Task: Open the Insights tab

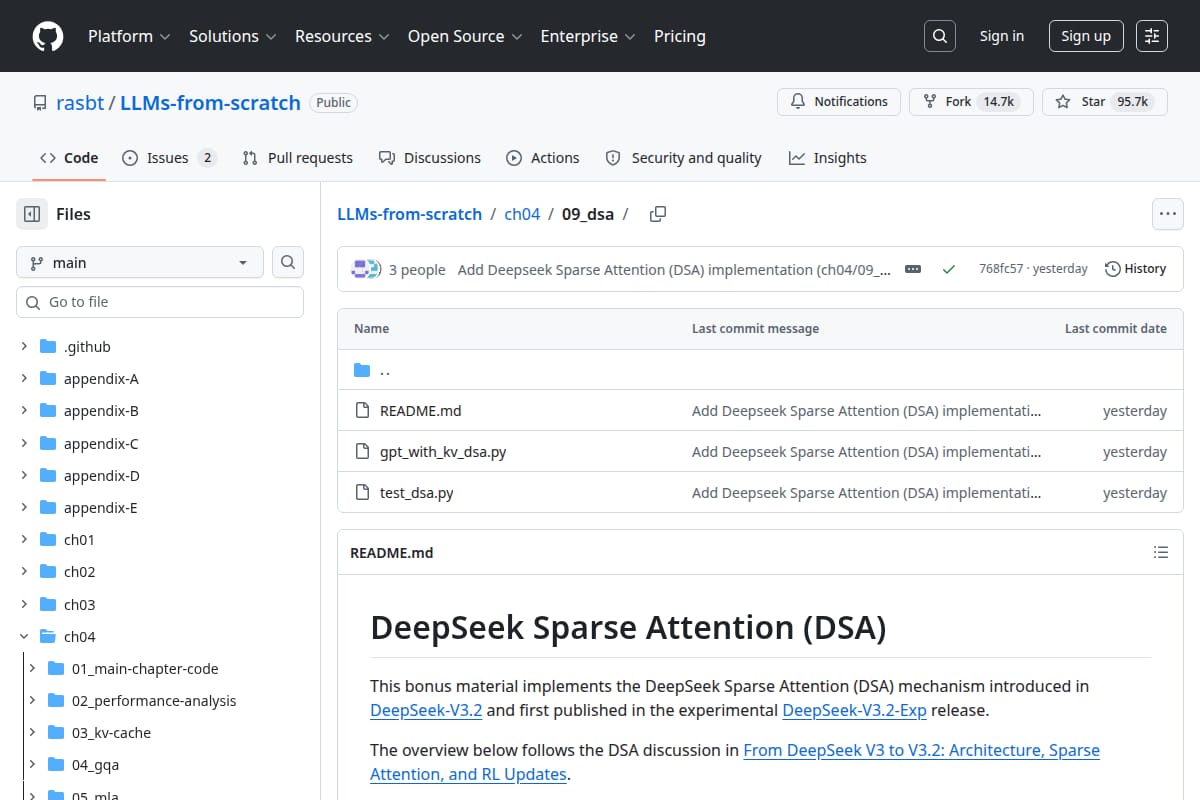Action: [x=828, y=158]
